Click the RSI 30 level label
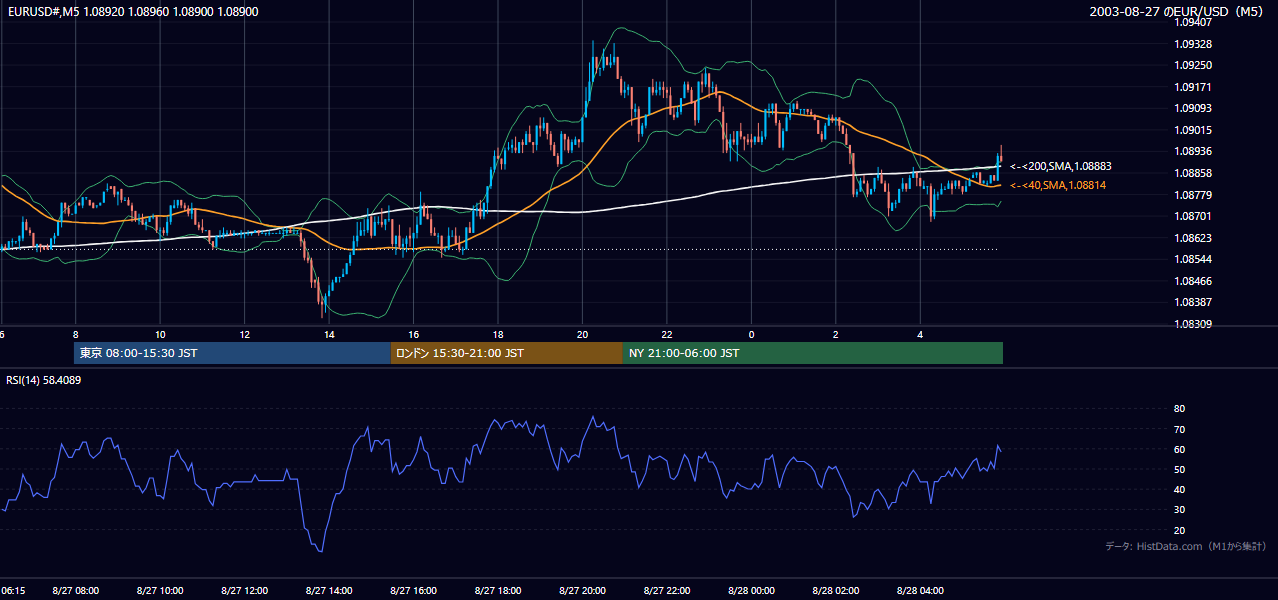 click(1179, 510)
